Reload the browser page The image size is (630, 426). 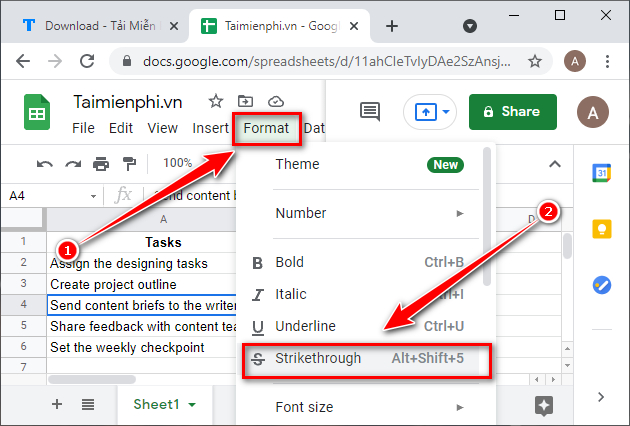click(x=87, y=61)
